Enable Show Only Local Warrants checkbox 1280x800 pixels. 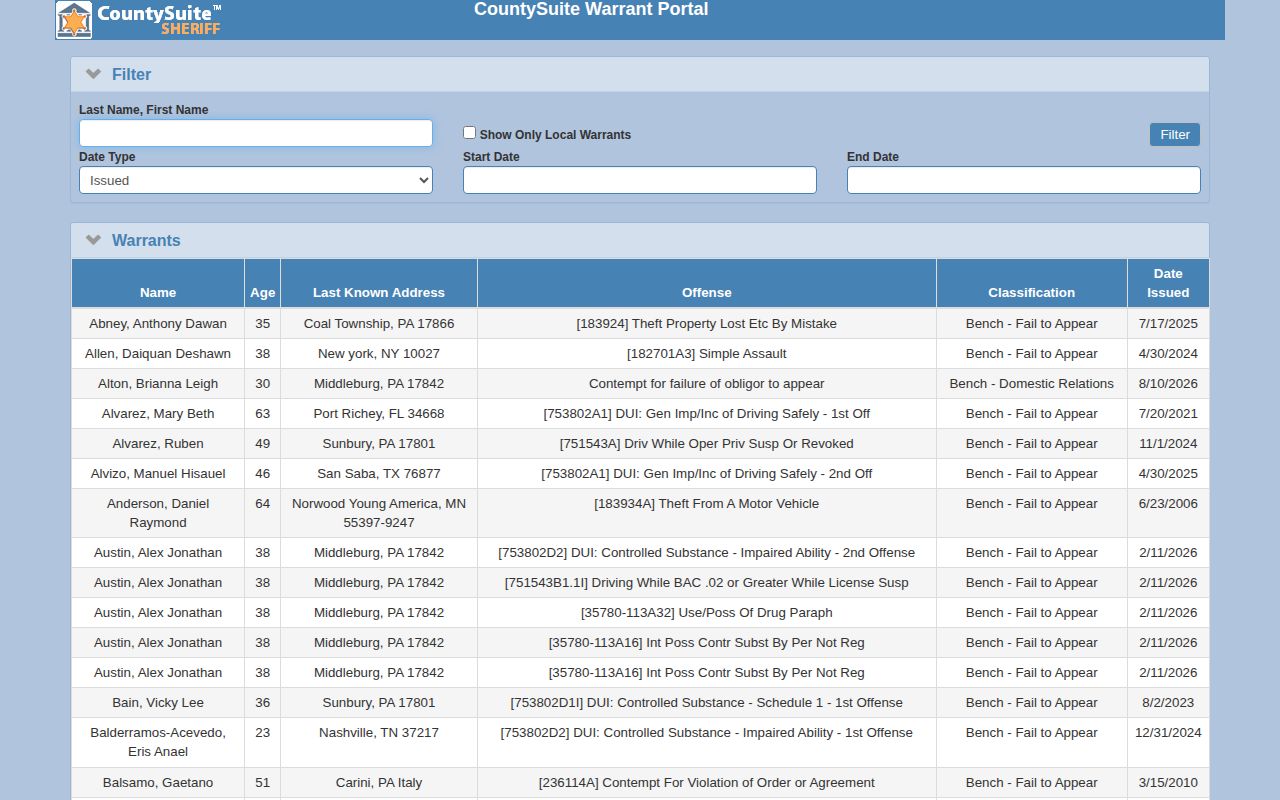[x=469, y=133]
